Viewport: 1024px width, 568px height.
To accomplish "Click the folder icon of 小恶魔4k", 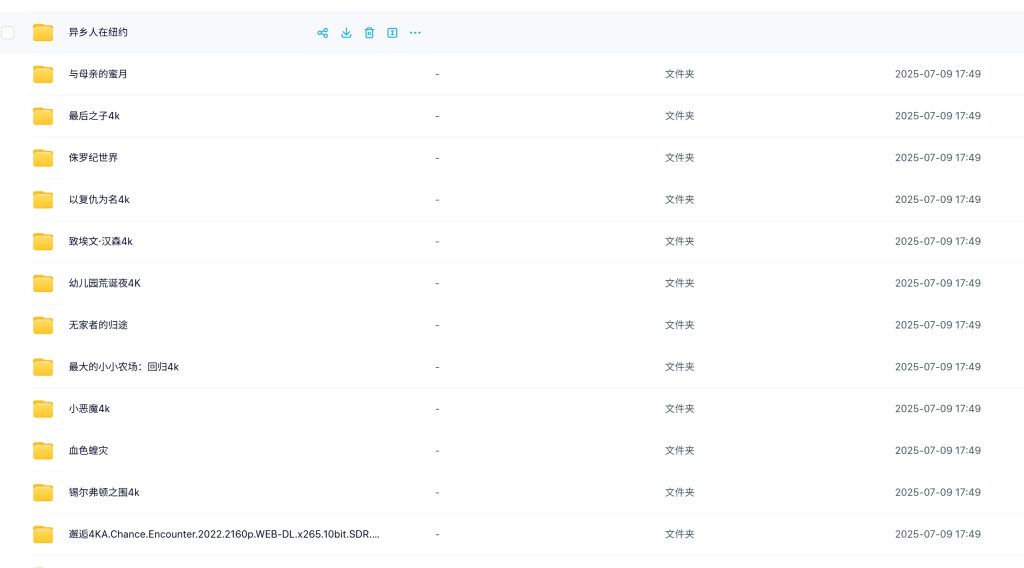I will (43, 408).
